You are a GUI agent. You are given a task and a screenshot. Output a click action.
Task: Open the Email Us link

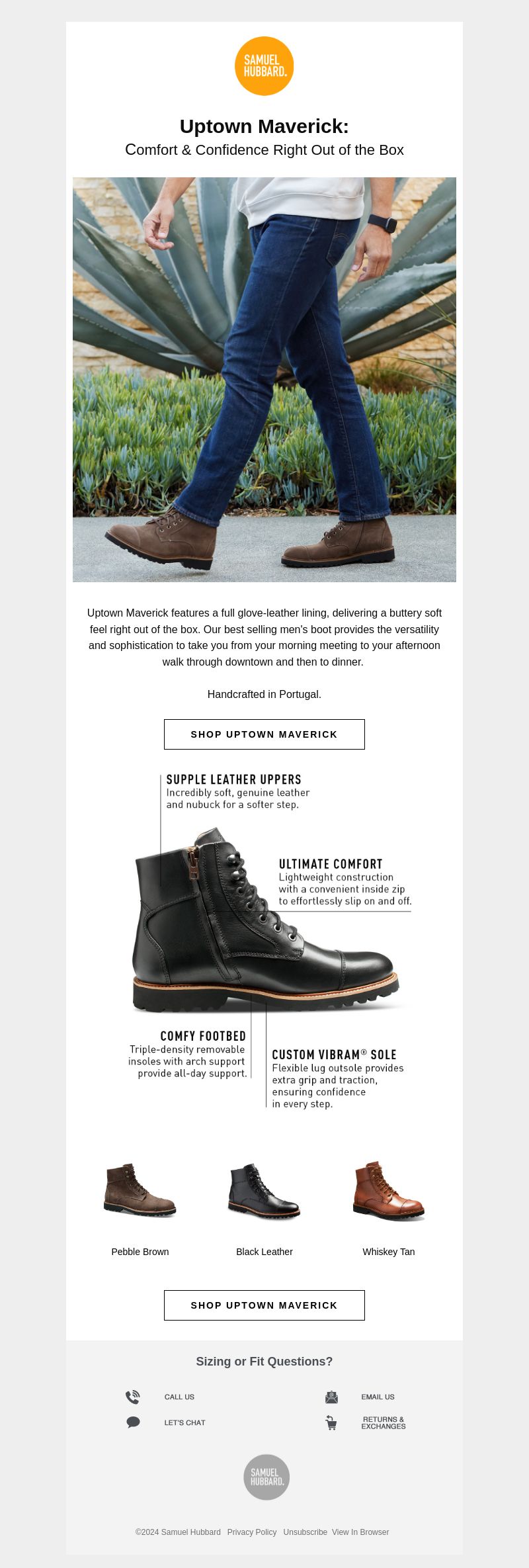pyautogui.click(x=378, y=1397)
